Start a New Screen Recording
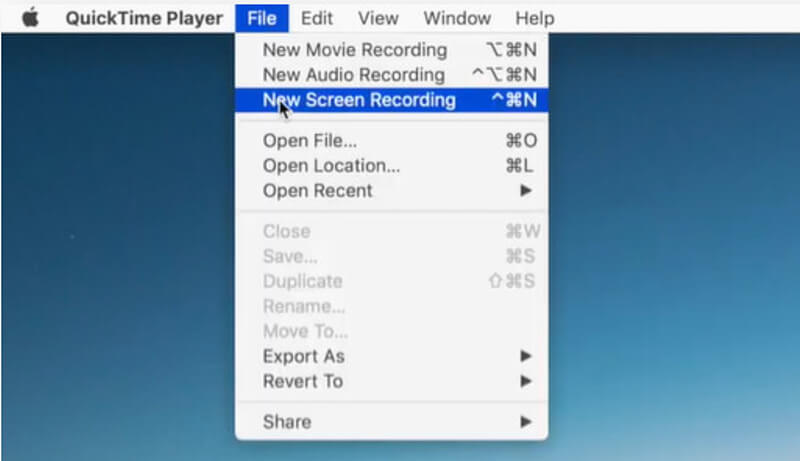The image size is (800, 461). point(391,100)
